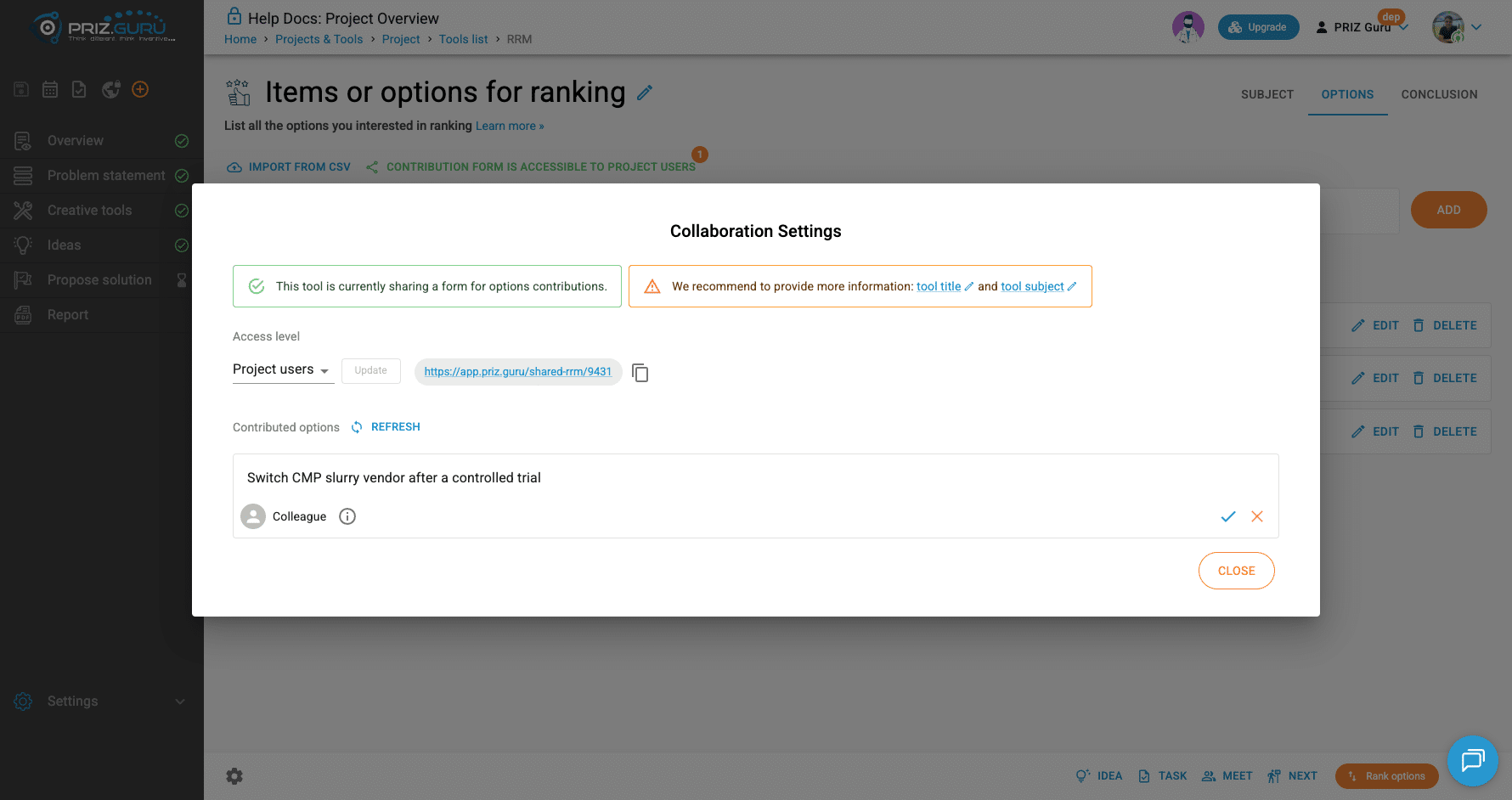The image size is (1512, 800).
Task: Click the Rank options button
Action: coord(1386,776)
